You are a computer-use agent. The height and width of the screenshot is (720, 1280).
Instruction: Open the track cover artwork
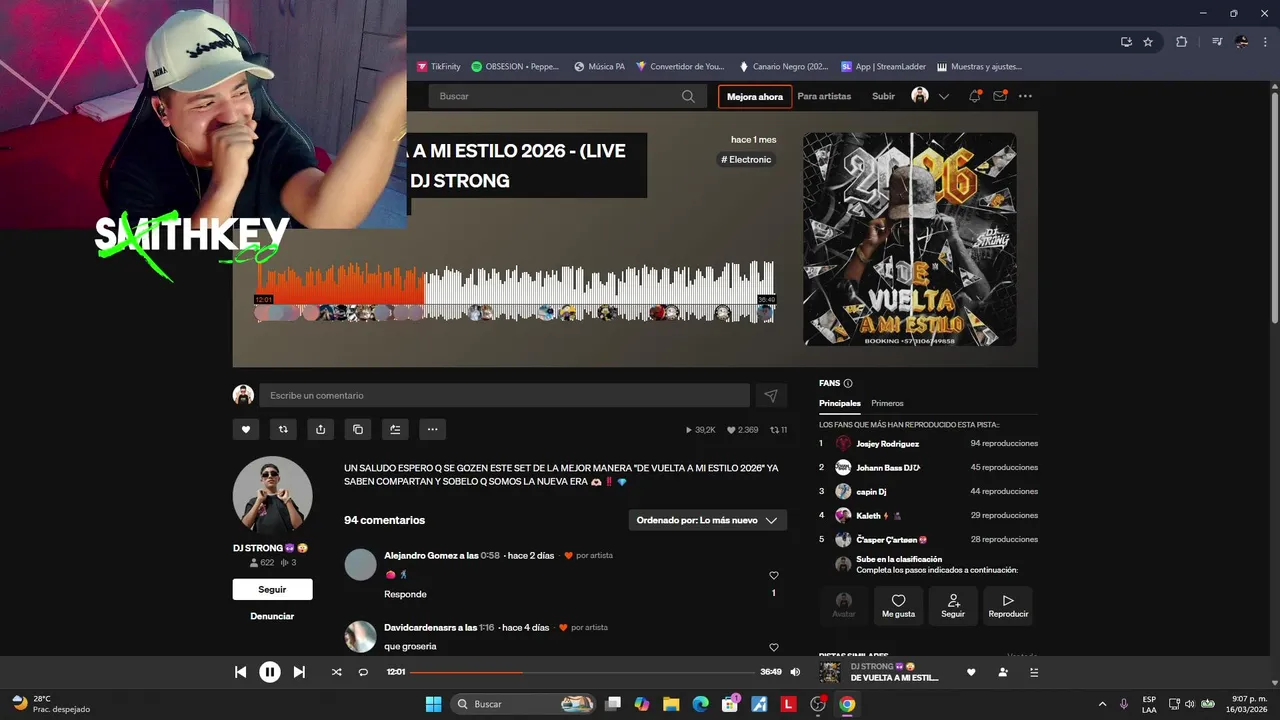910,239
